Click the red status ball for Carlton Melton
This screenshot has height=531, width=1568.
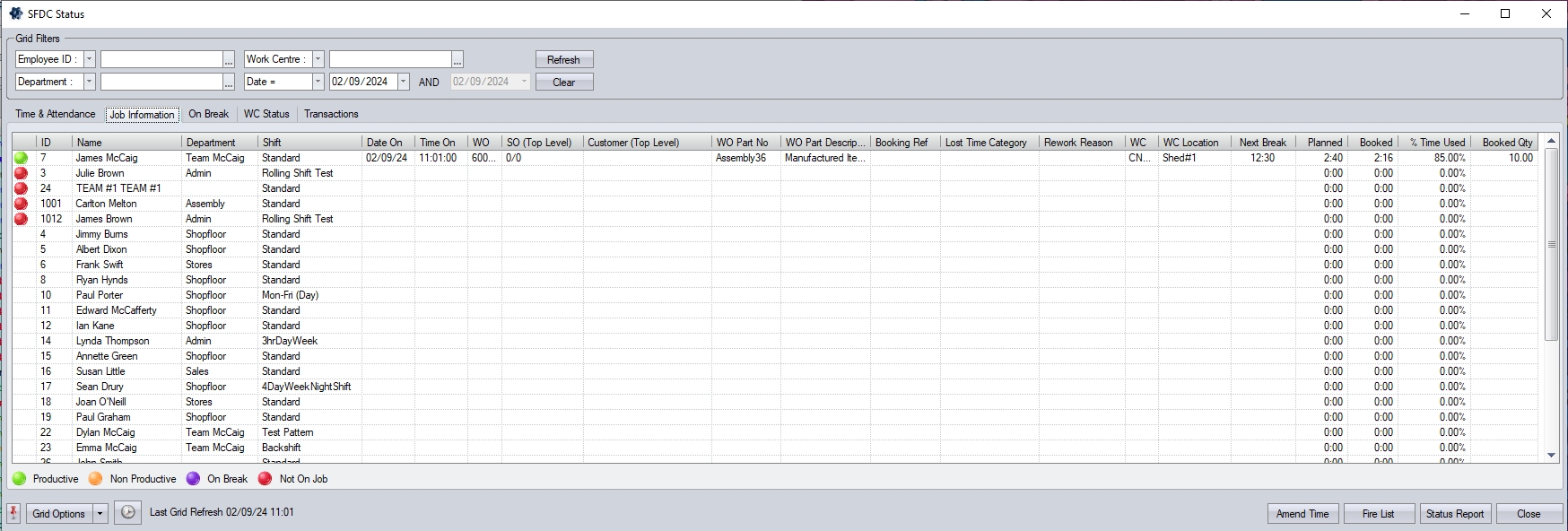coord(21,204)
